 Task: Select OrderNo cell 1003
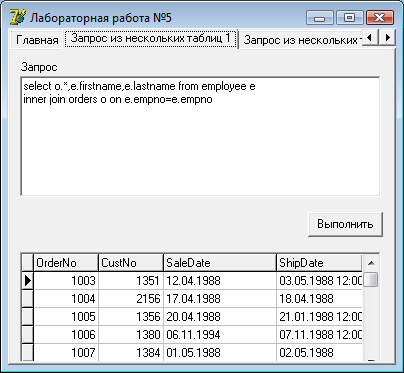(x=66, y=281)
